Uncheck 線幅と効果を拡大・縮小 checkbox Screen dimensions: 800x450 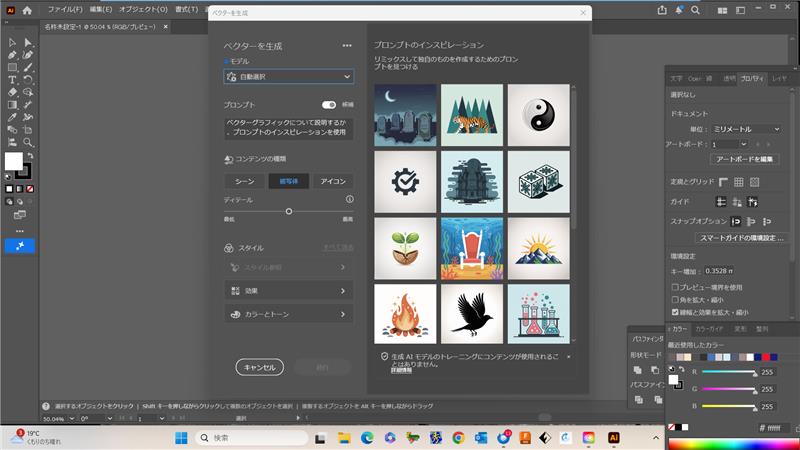click(676, 311)
